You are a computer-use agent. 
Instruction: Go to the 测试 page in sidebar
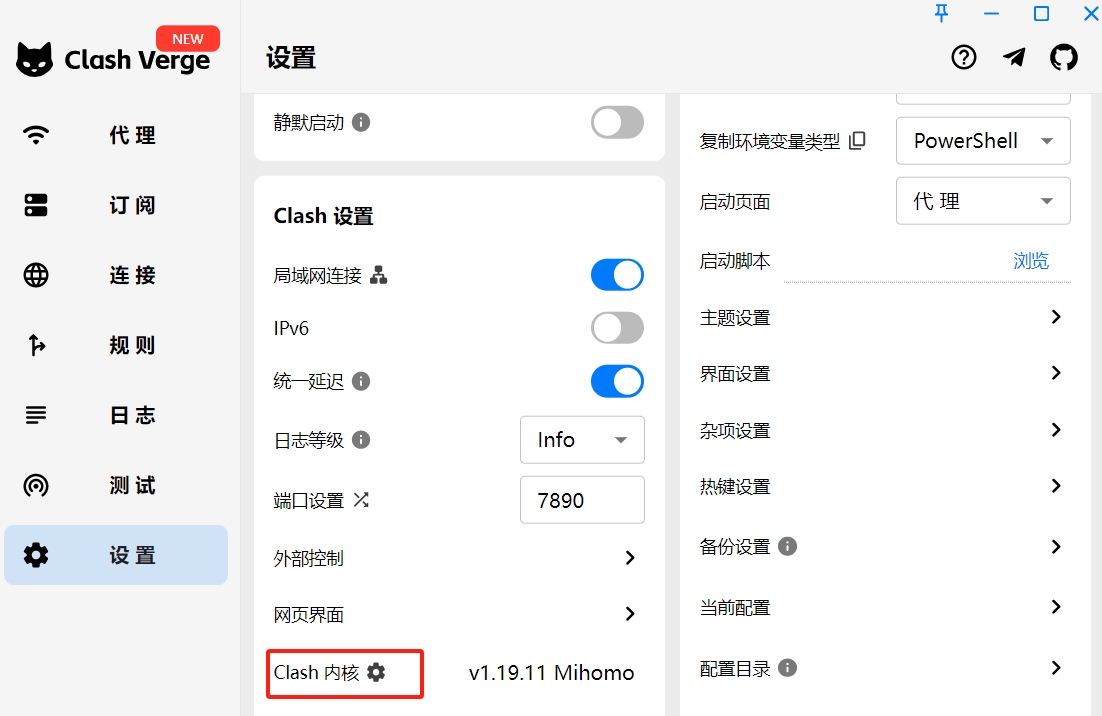coord(116,485)
